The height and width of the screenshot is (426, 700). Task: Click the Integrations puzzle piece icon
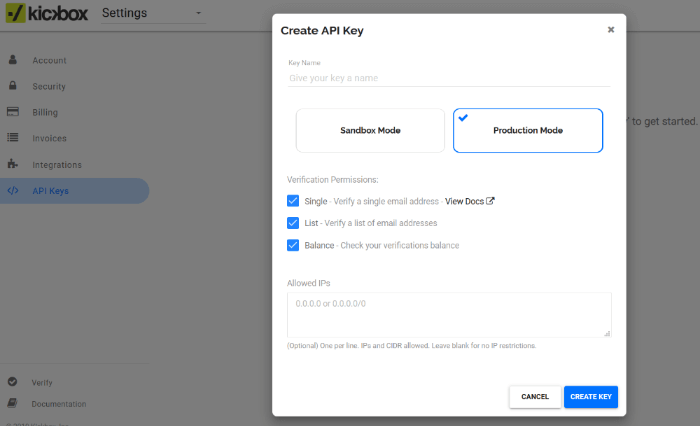pos(13,164)
